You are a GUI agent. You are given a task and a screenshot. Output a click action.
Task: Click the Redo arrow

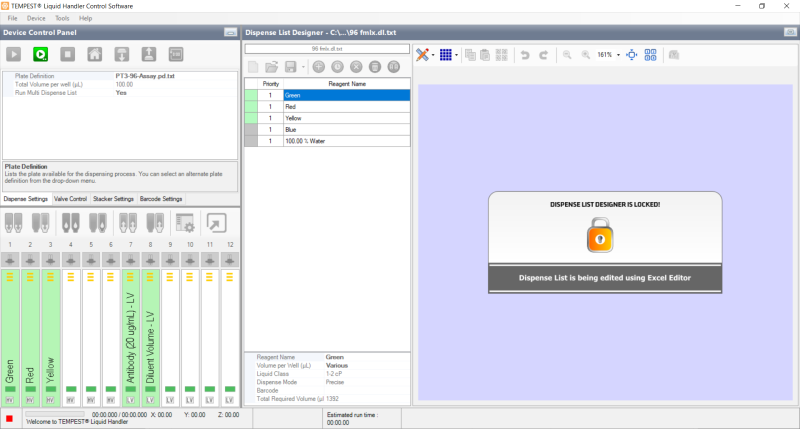(x=543, y=55)
